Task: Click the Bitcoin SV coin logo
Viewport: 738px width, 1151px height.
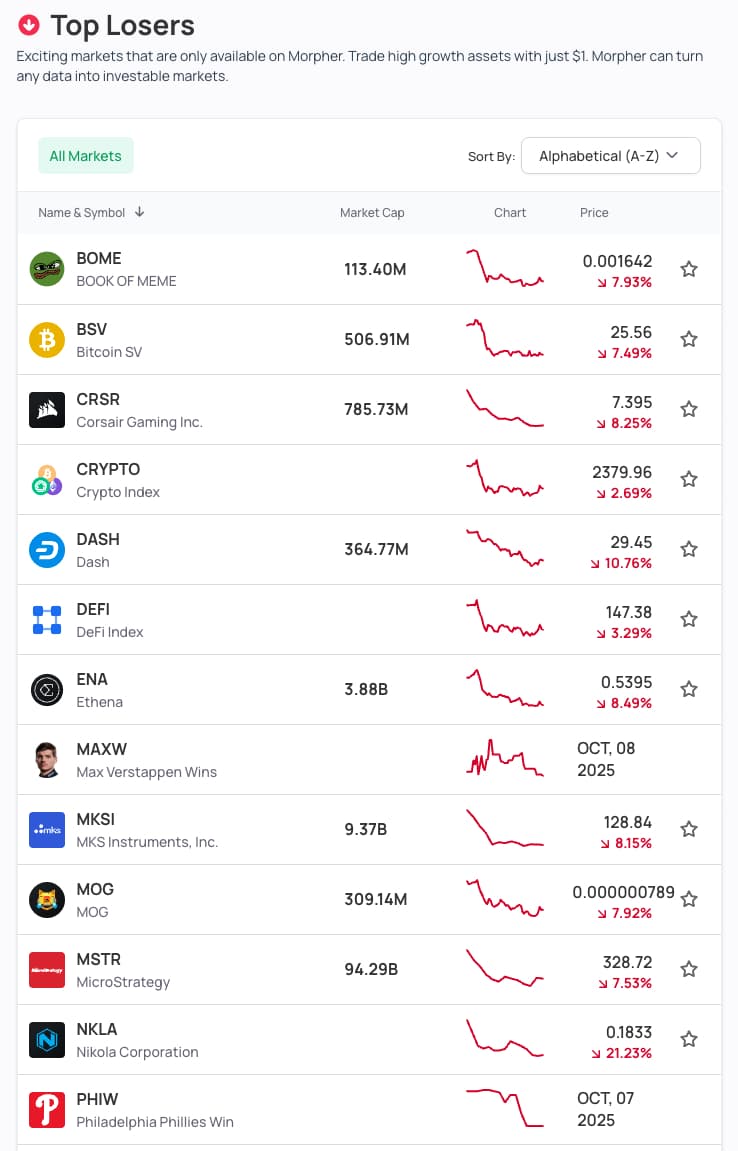Action: (47, 339)
